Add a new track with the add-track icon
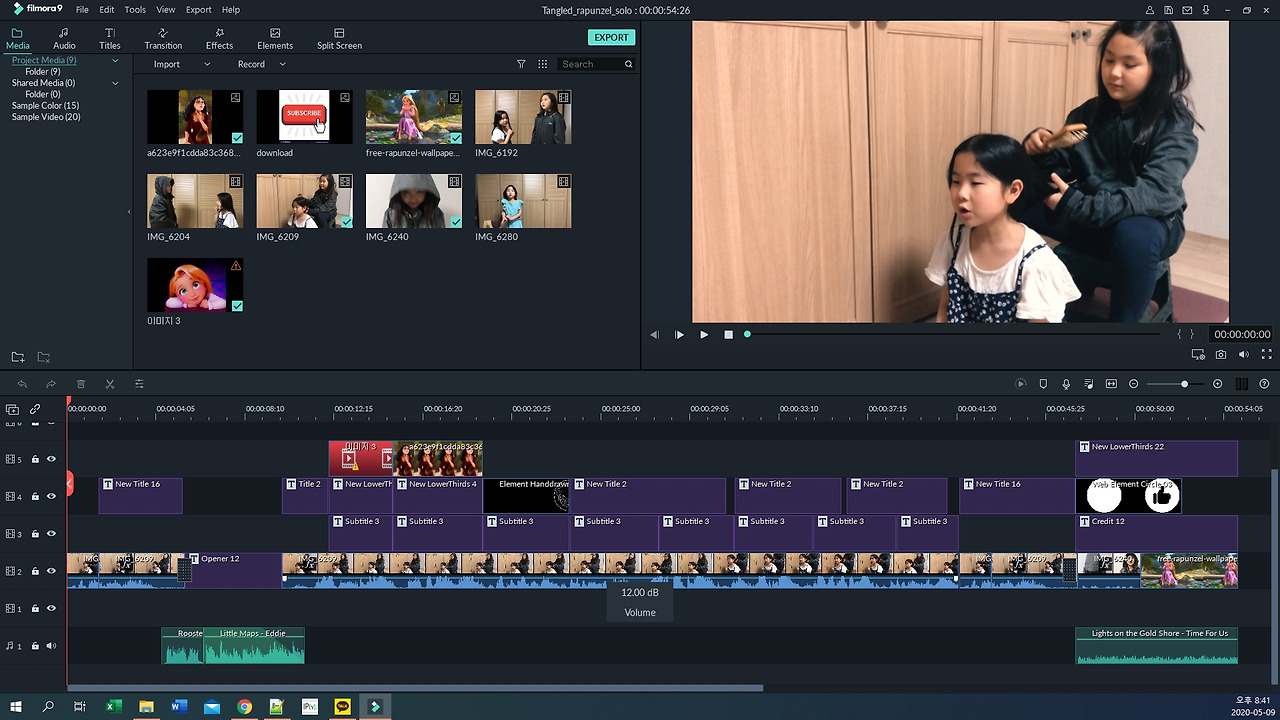The width and height of the screenshot is (1280, 720). click(12, 409)
